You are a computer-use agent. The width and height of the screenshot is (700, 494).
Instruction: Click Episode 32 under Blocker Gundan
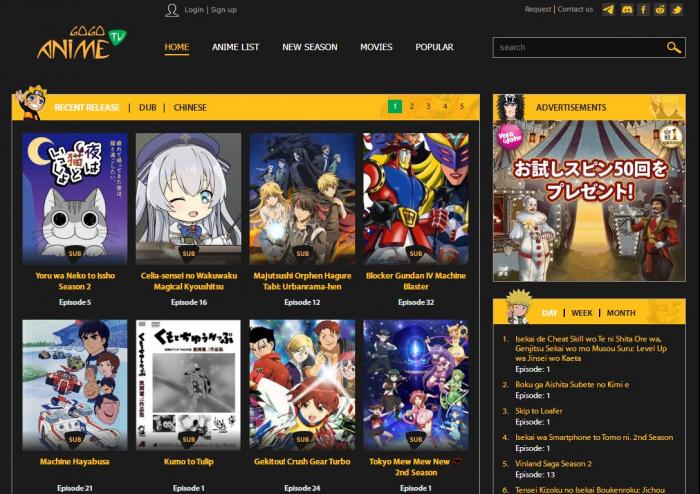416,302
